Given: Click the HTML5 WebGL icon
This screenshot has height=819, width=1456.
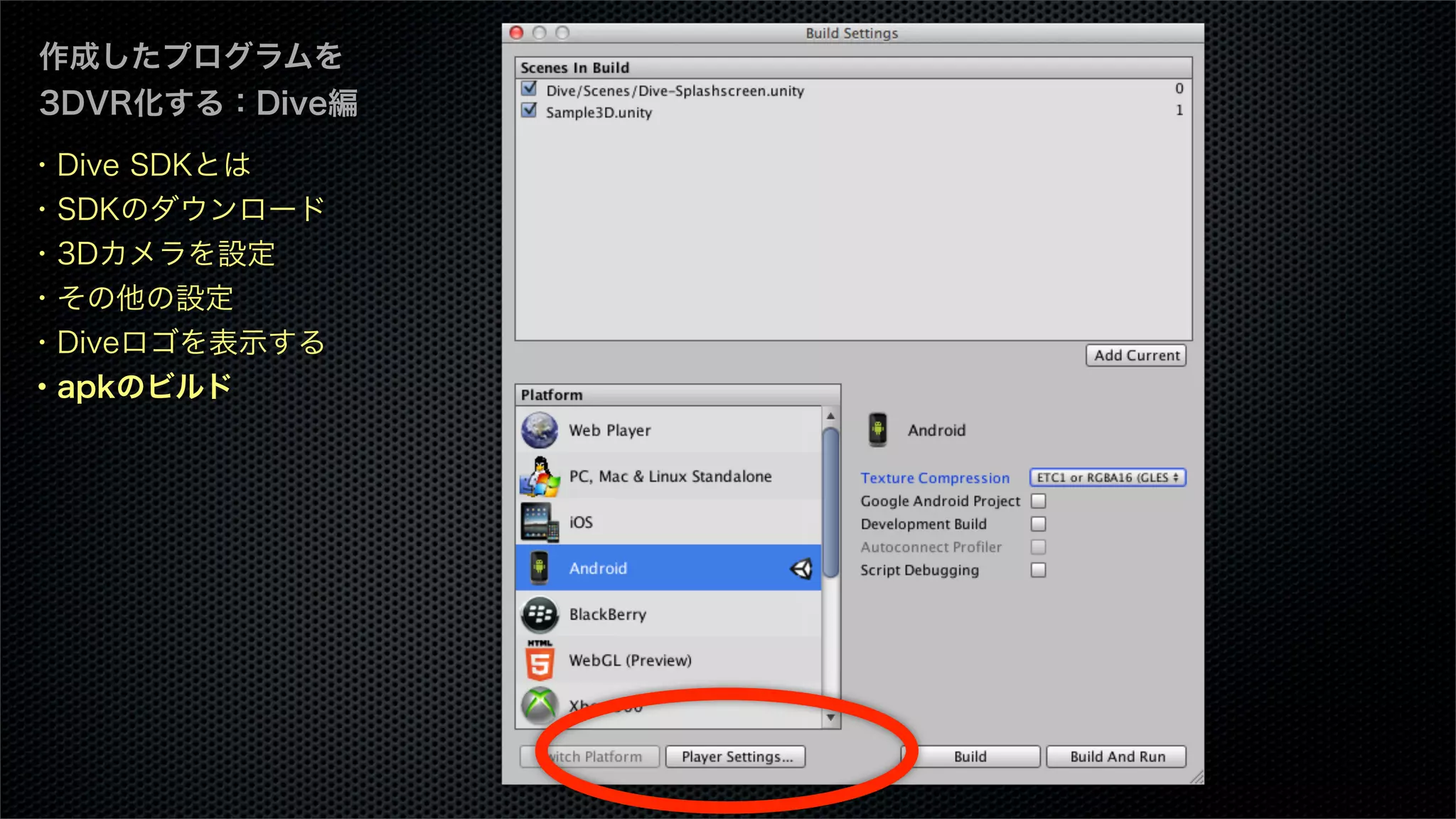Looking at the screenshot, I should (539, 660).
